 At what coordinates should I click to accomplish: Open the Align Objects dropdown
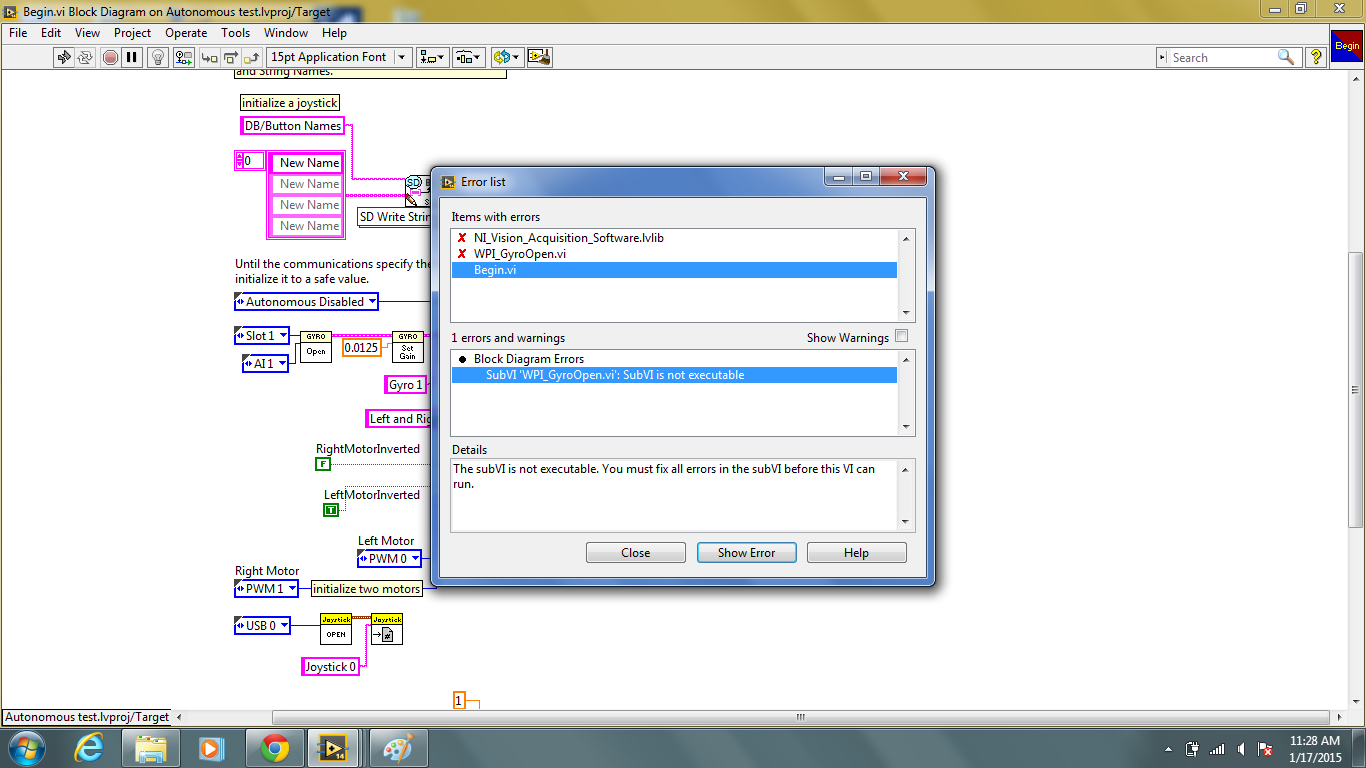click(x=433, y=57)
